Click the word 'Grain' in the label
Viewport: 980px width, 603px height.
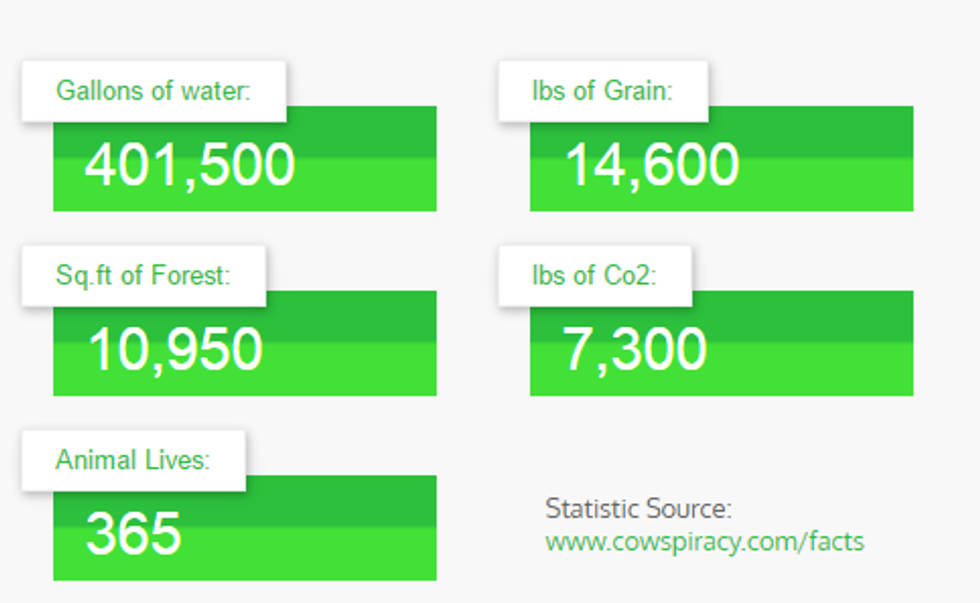(x=636, y=91)
